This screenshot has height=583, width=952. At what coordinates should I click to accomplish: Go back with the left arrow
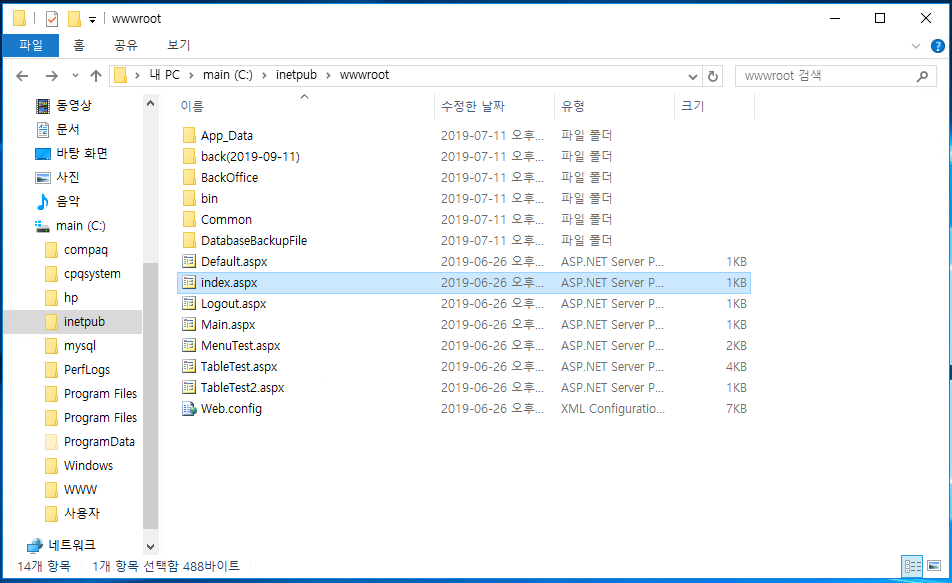pos(22,76)
